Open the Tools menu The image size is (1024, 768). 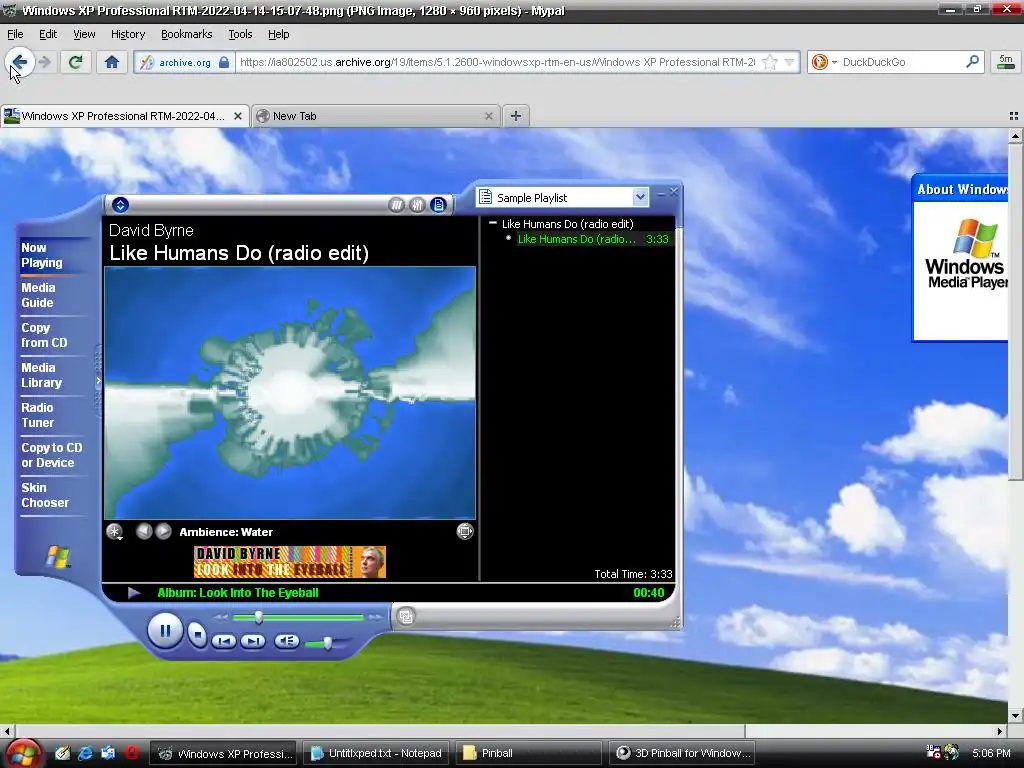tap(240, 34)
